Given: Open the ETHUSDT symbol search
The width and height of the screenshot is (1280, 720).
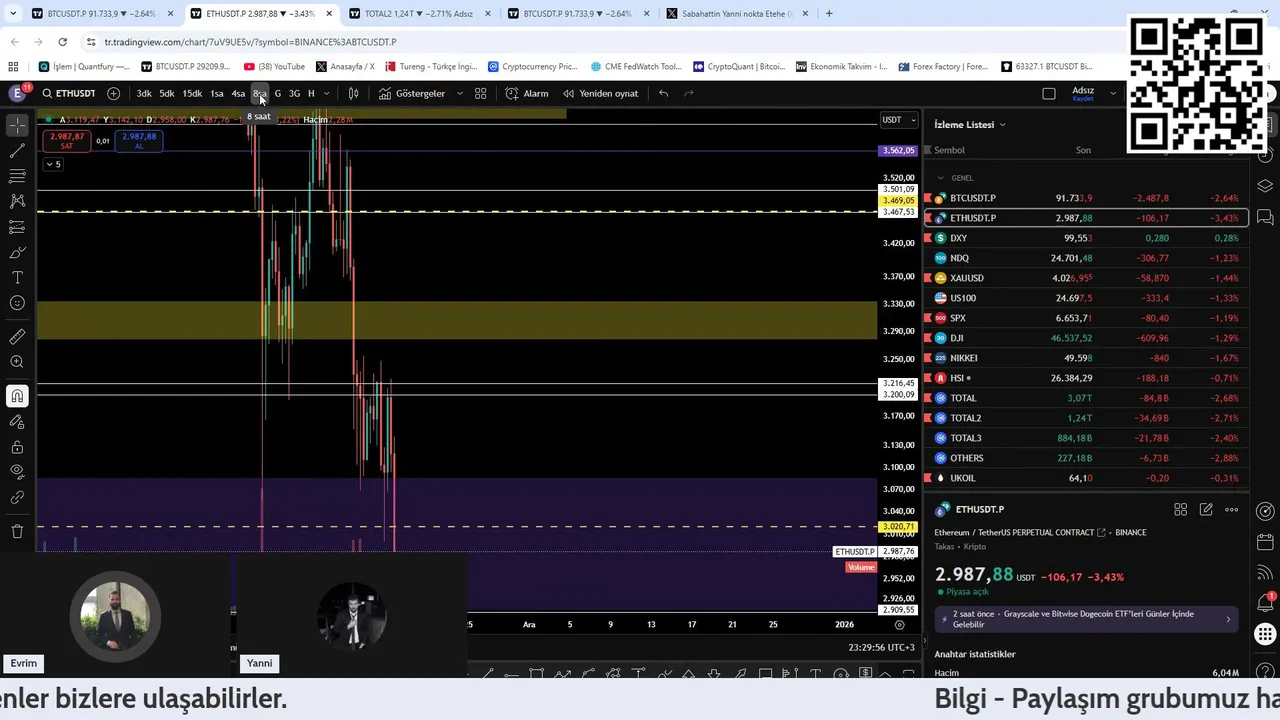Looking at the screenshot, I should (x=69, y=93).
